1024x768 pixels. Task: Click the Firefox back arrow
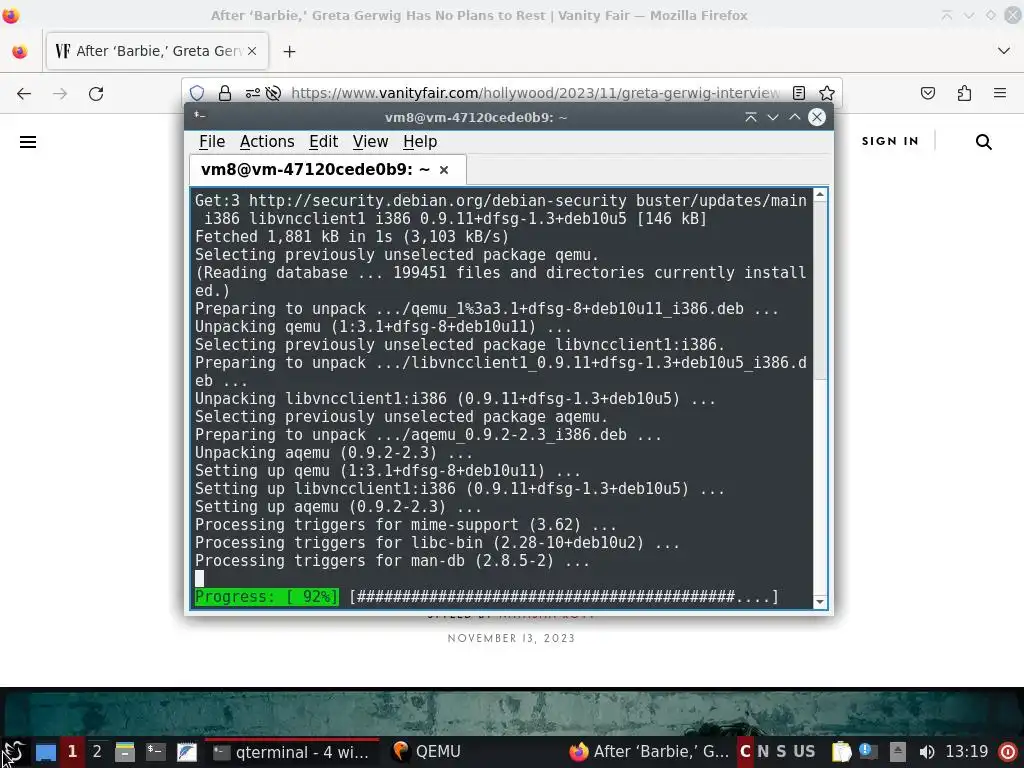pos(24,93)
